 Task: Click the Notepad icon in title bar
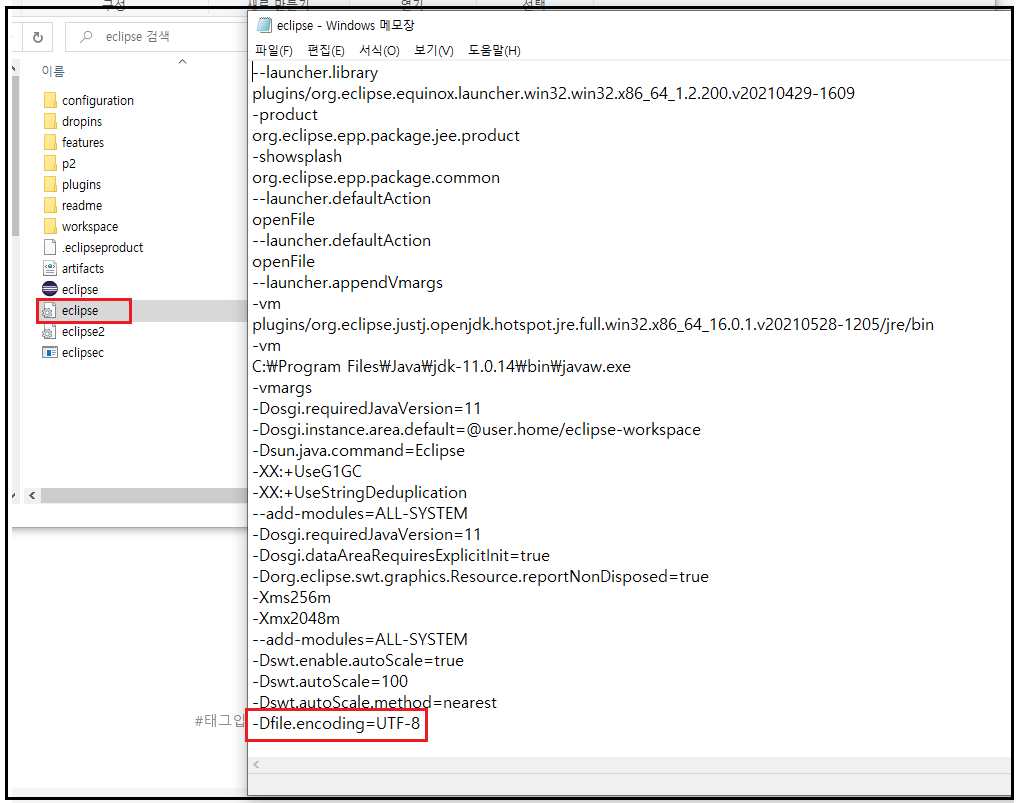point(264,25)
